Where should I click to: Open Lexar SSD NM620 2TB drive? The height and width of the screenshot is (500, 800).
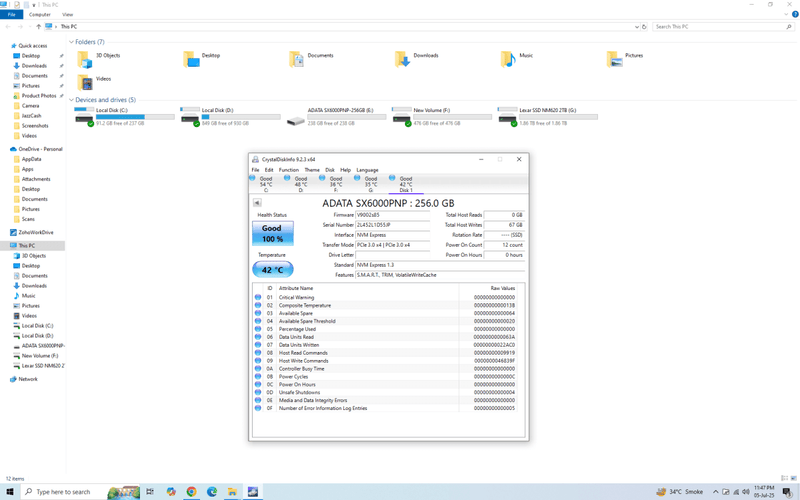(x=507, y=117)
